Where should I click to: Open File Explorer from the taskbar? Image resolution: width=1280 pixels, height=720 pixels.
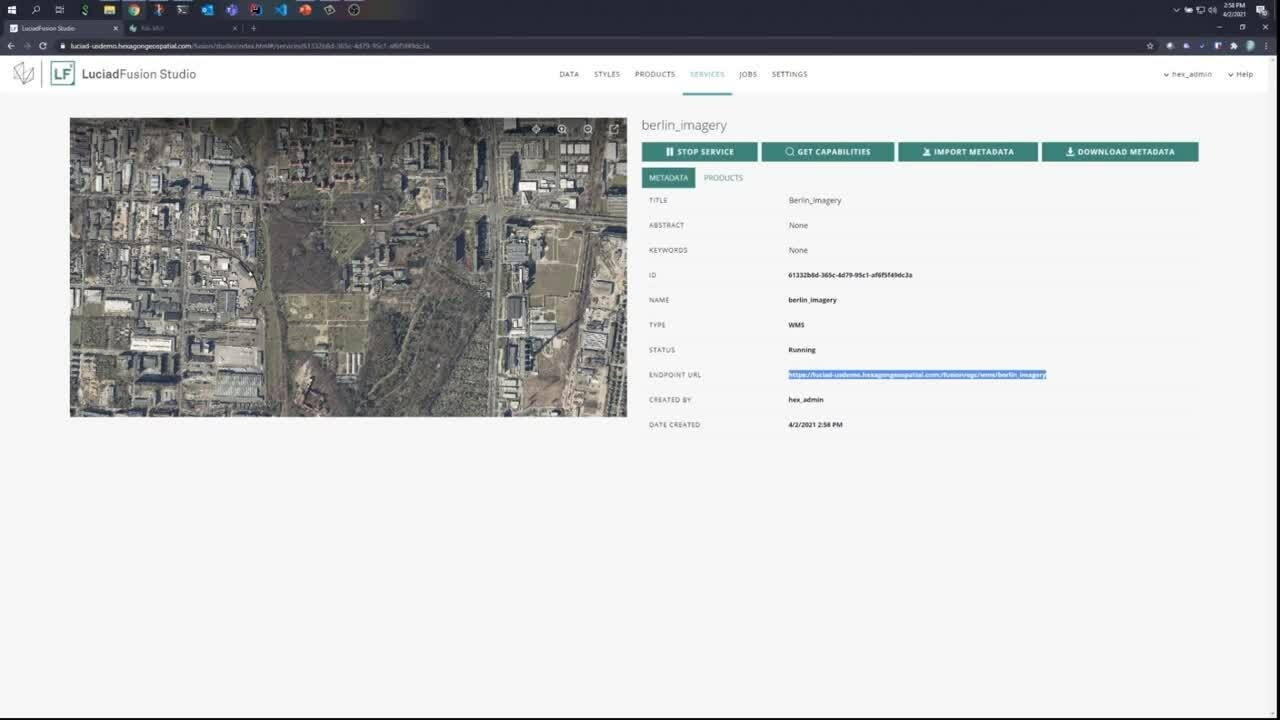click(109, 10)
